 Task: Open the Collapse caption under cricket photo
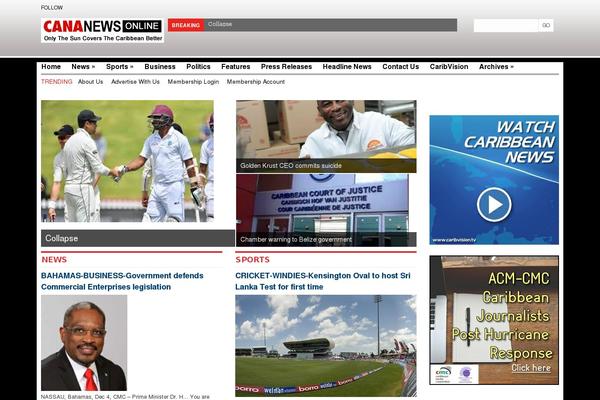[x=61, y=238]
